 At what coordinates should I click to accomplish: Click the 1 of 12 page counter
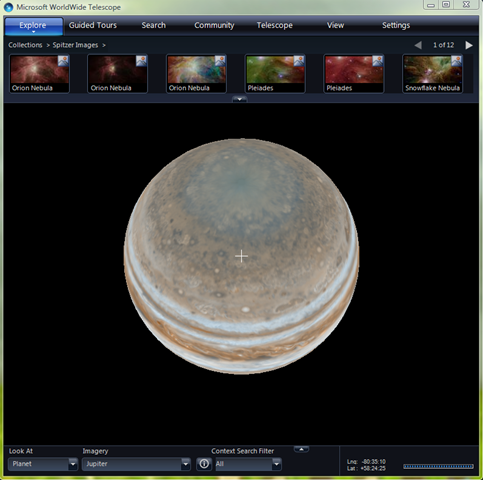(x=443, y=45)
